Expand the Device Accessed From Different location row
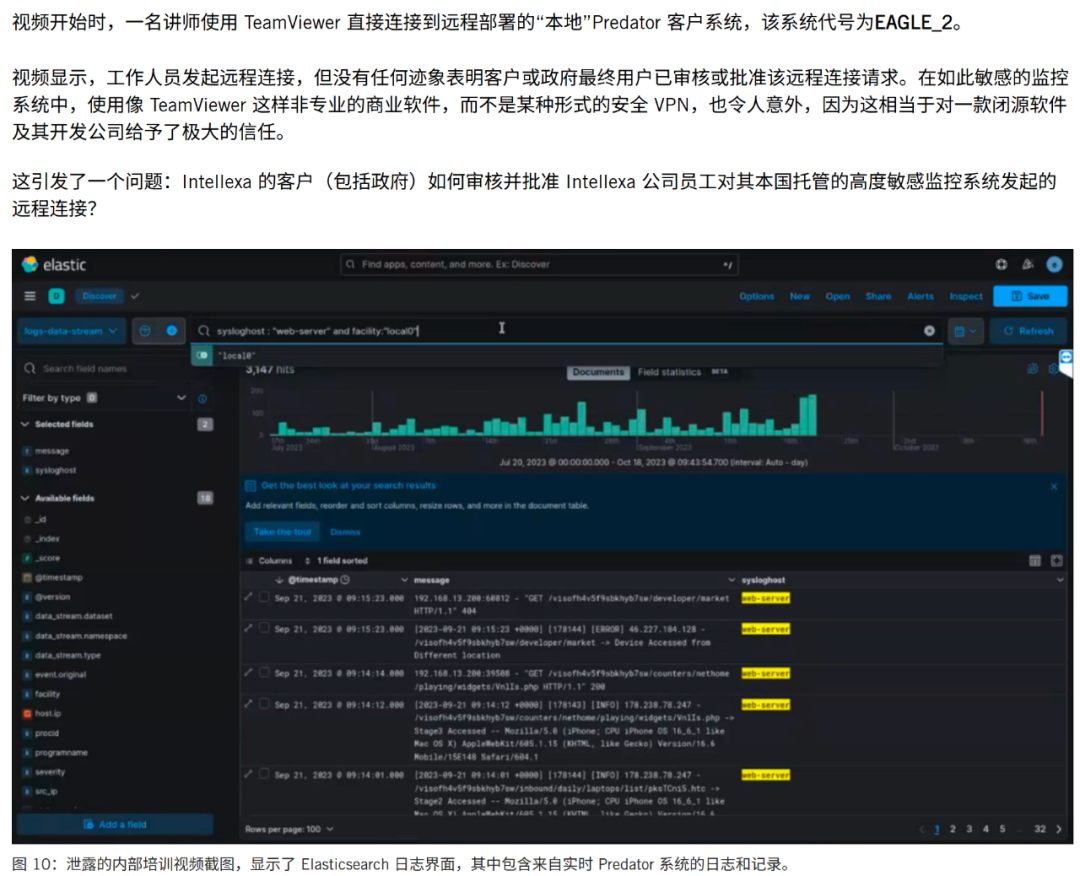Viewport: 1080px width, 876px height. click(x=249, y=628)
